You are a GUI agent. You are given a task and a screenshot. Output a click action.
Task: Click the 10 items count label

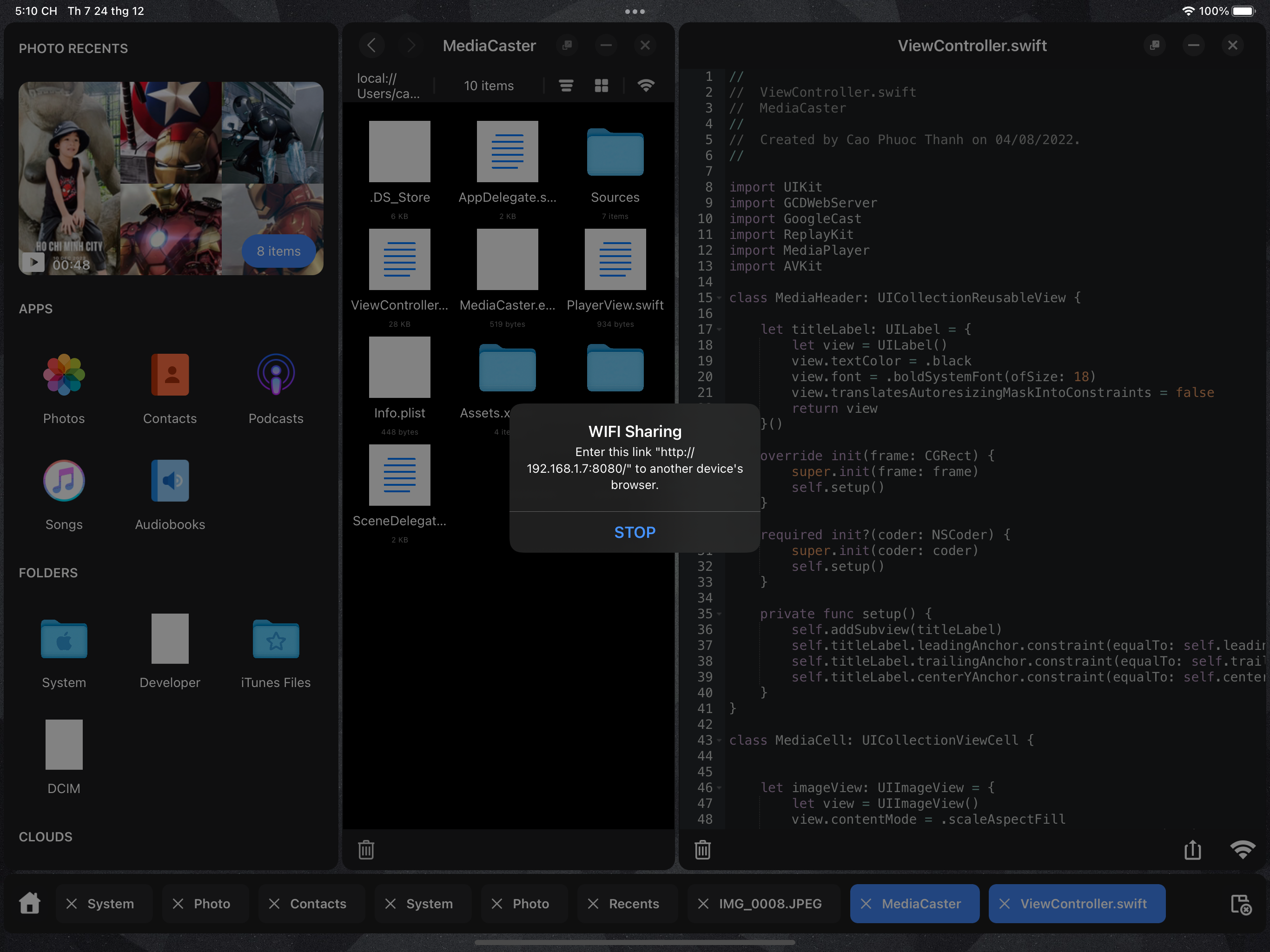[x=489, y=86]
